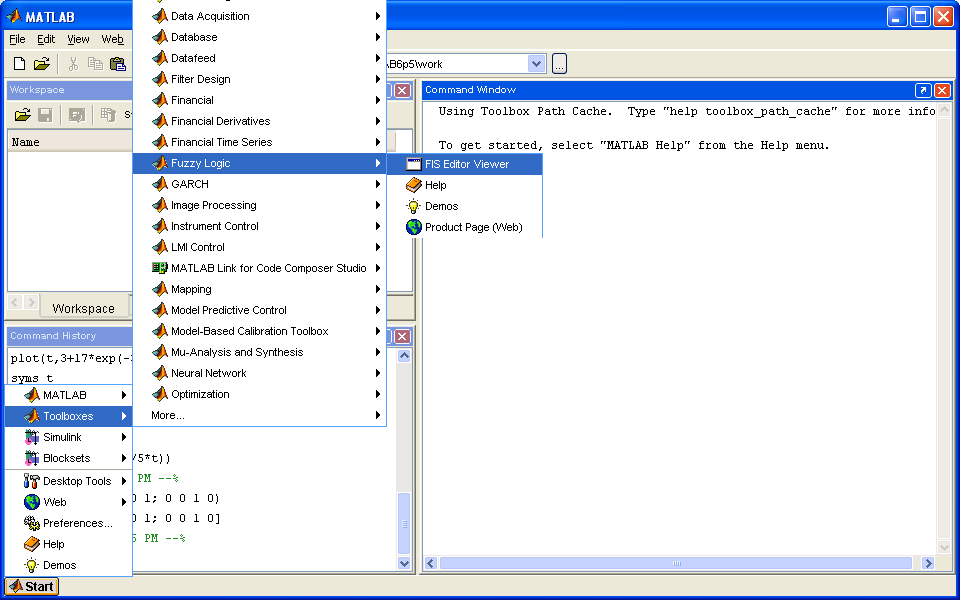Click Workspace tab strip left arrow
The height and width of the screenshot is (600, 960).
pyautogui.click(x=15, y=302)
